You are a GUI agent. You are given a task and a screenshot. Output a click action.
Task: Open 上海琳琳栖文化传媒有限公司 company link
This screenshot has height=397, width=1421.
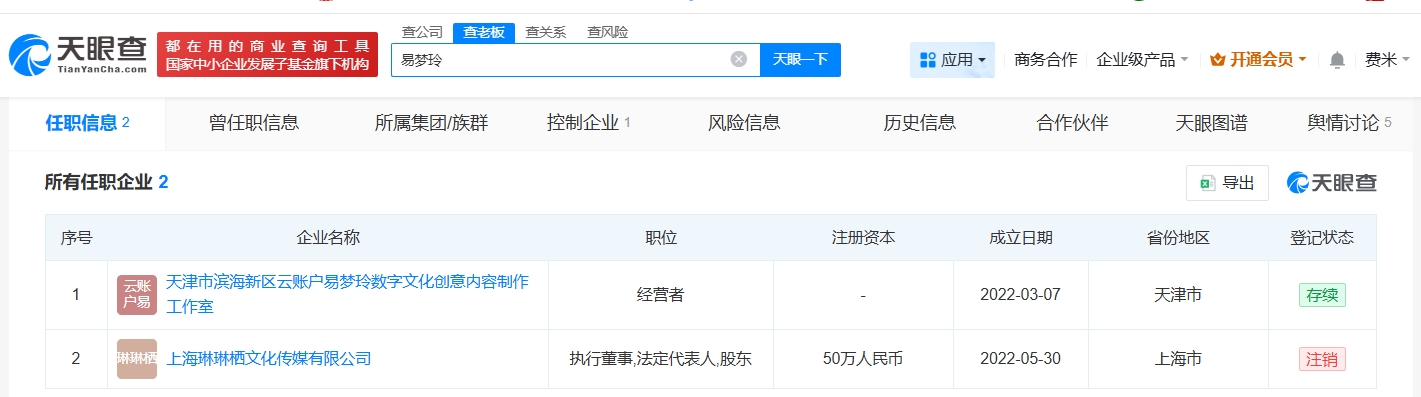point(268,358)
